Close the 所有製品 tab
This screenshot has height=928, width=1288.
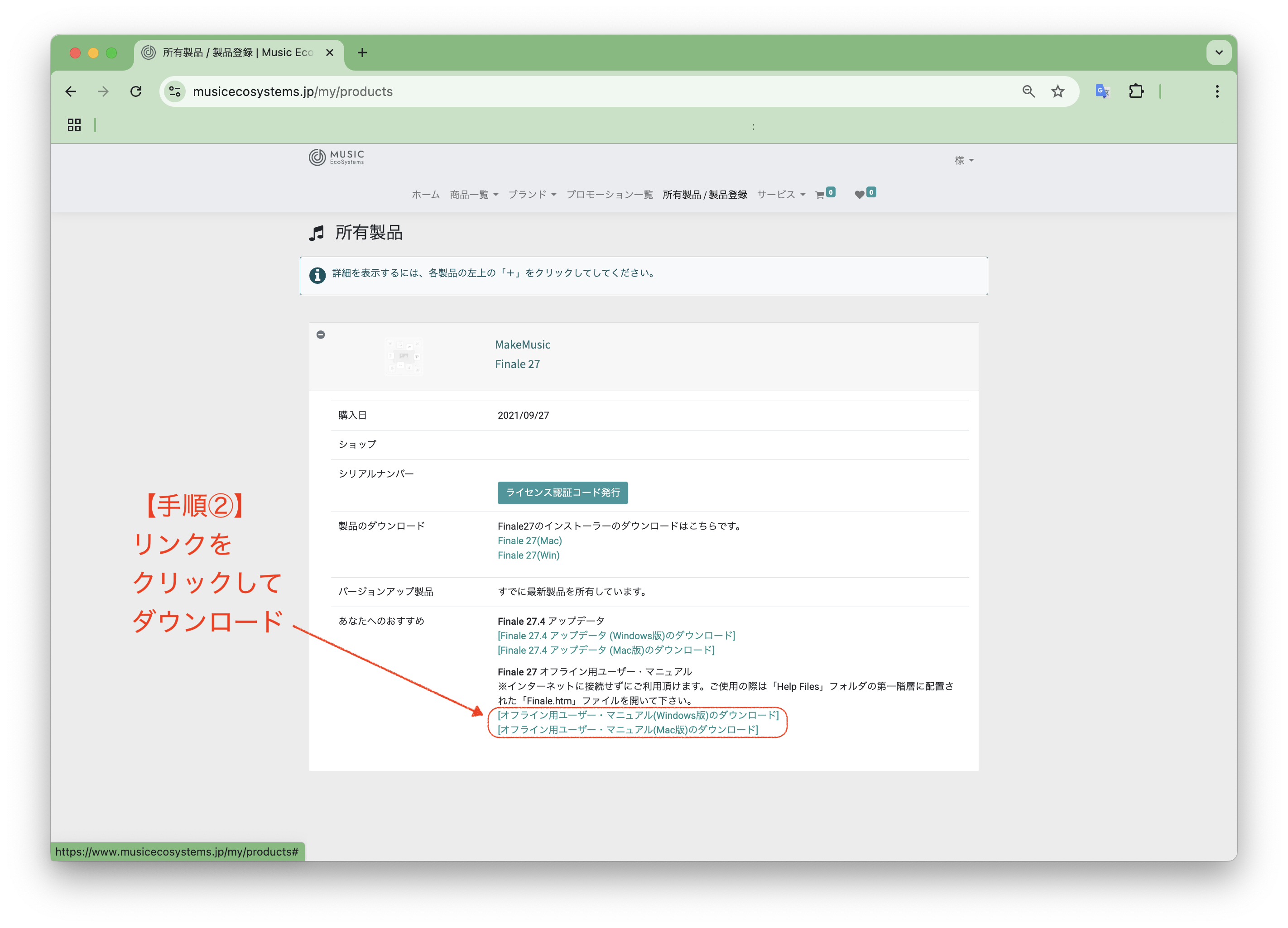tap(329, 53)
